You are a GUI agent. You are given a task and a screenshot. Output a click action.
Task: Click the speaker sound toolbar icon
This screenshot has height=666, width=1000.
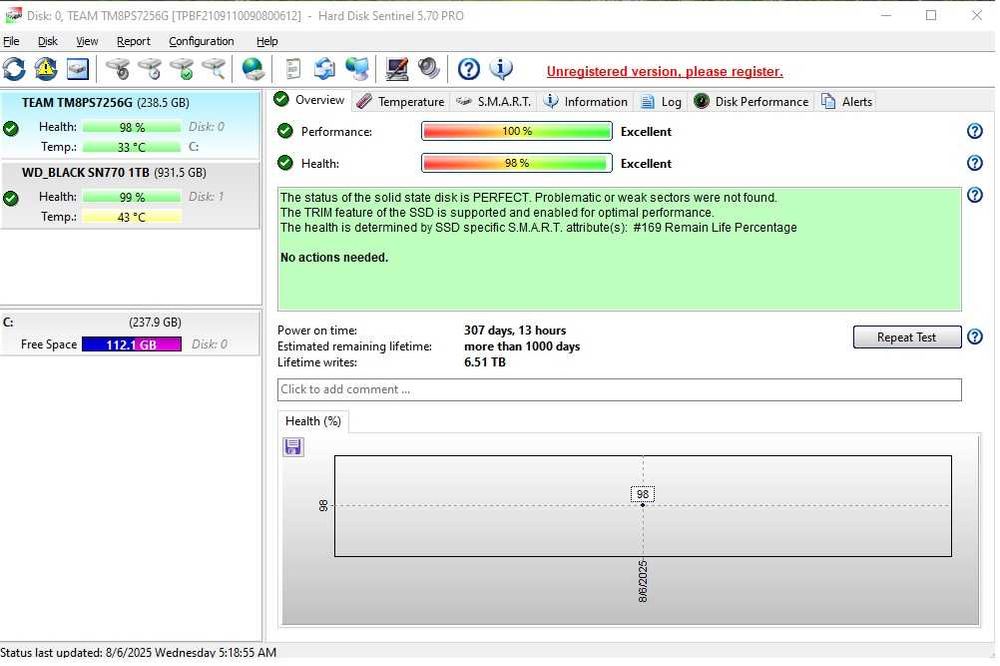(x=429, y=68)
